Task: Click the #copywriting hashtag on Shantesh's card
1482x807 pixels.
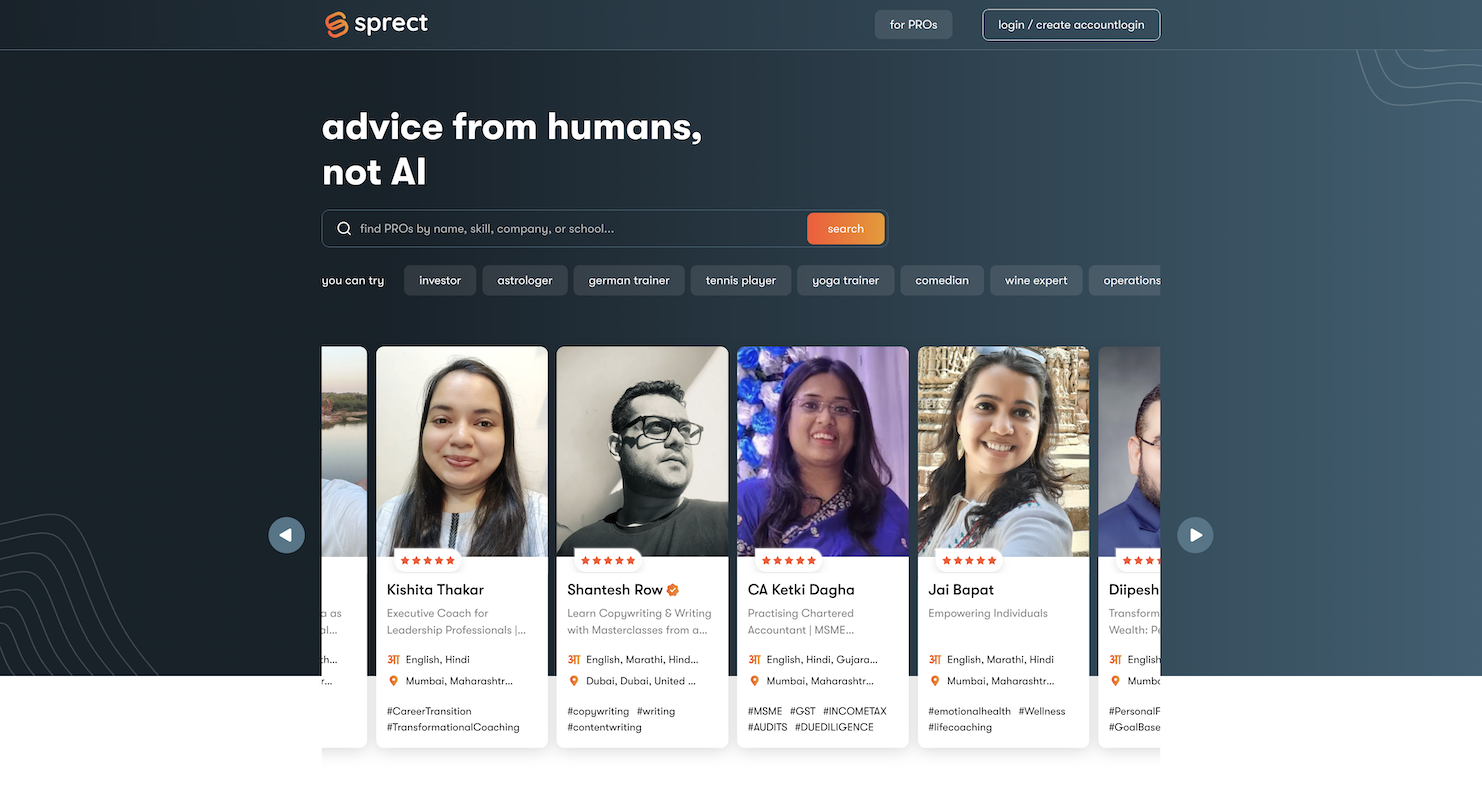Action: (x=598, y=712)
